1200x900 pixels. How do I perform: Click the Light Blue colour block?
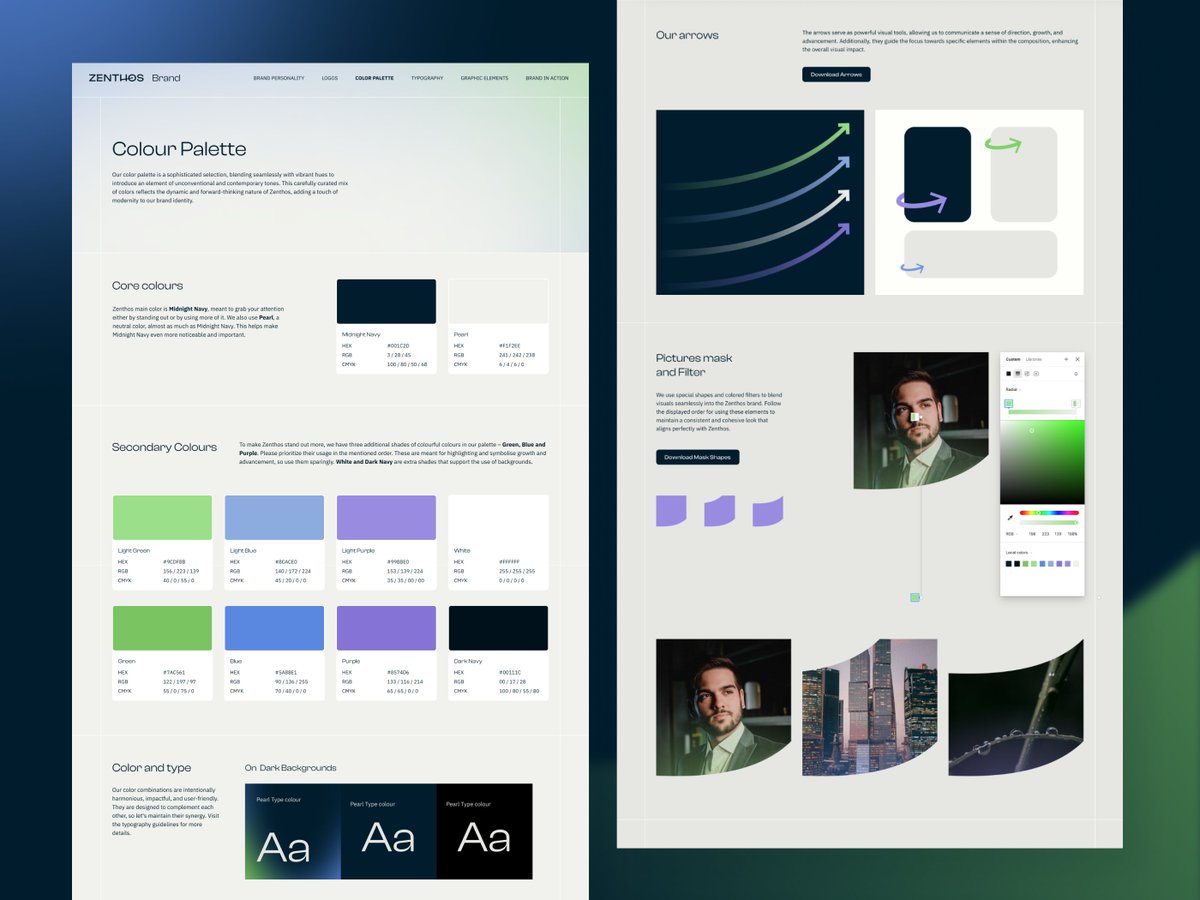click(274, 517)
